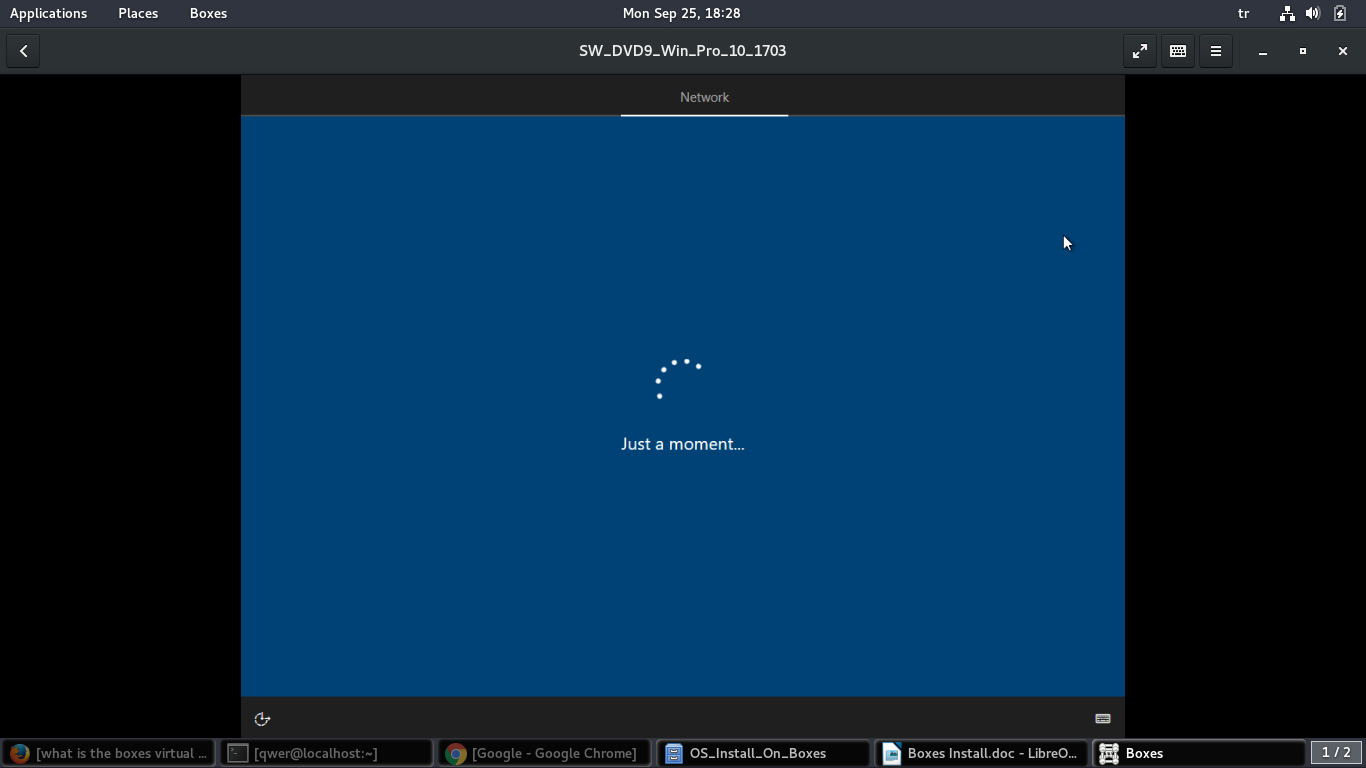Viewport: 1366px width, 768px height.
Task: Click the ease of access icon
Action: 262,719
